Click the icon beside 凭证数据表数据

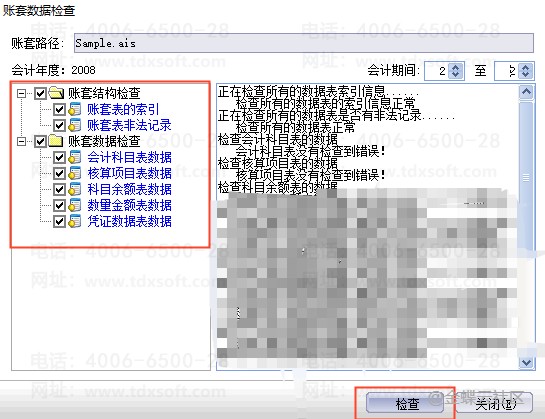pos(75,221)
